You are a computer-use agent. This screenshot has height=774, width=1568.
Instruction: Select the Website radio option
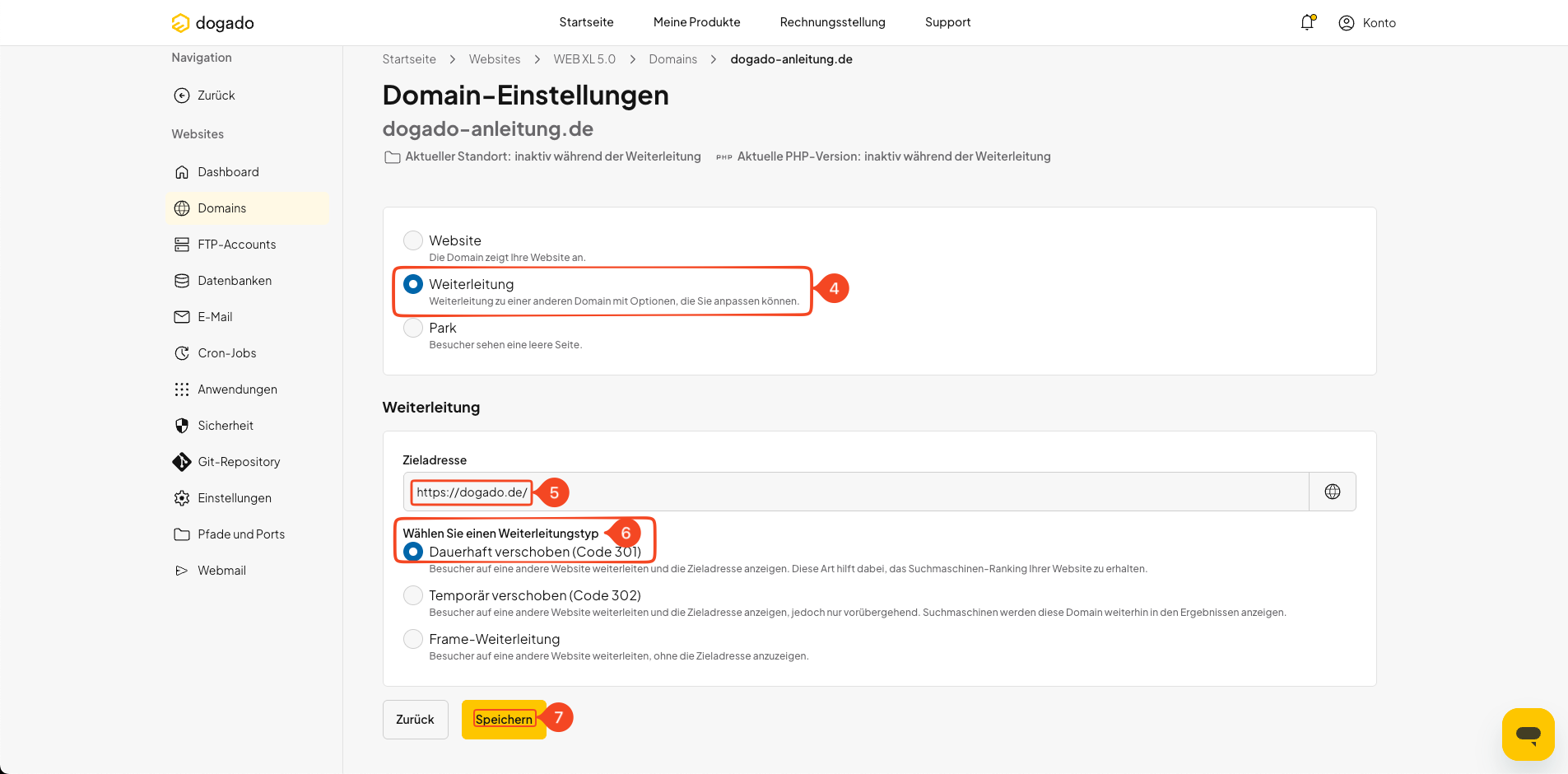point(413,240)
